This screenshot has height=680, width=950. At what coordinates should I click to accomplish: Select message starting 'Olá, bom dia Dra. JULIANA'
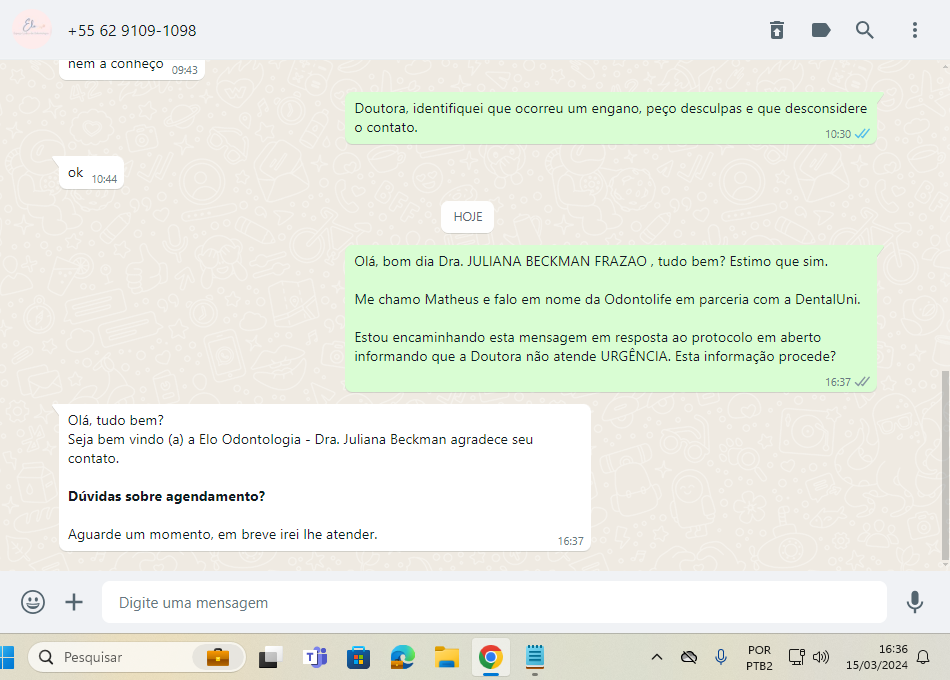[x=611, y=318]
